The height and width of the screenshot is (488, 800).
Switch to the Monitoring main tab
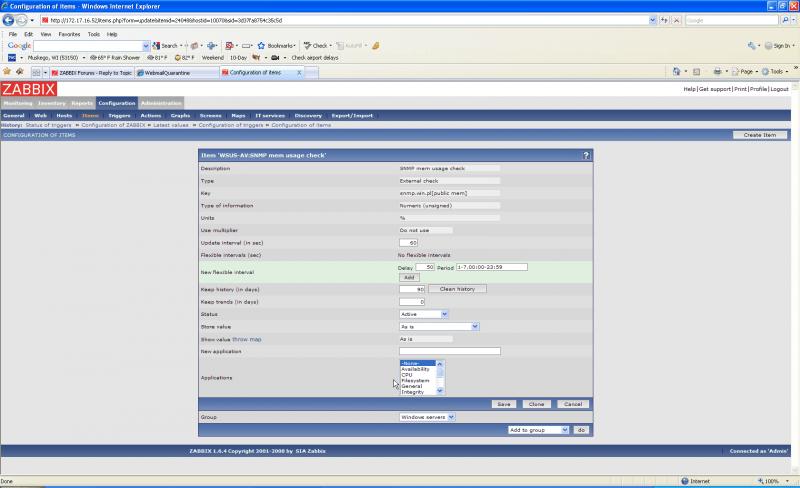coord(18,103)
